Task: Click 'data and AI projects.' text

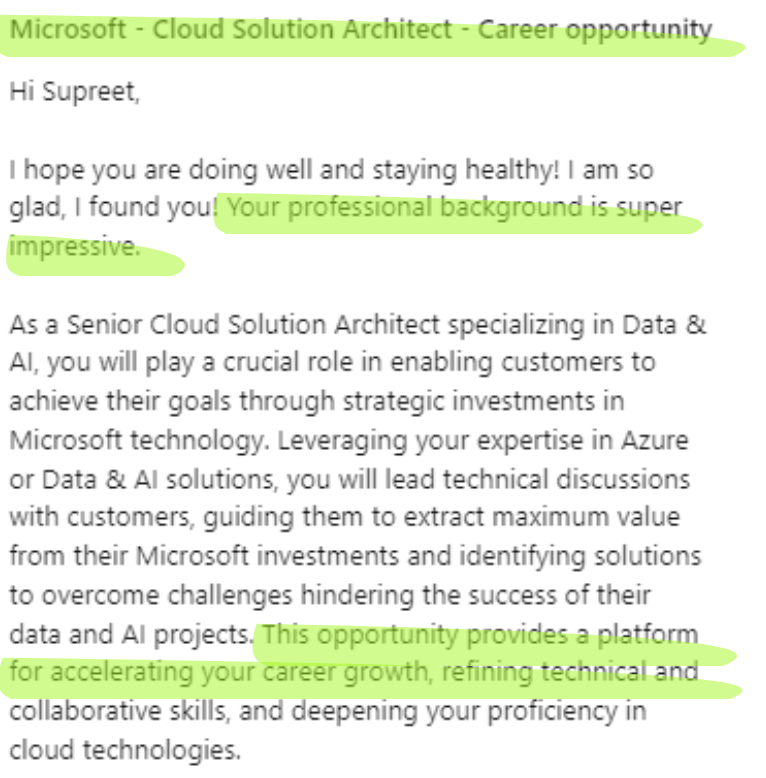Action: (130, 634)
